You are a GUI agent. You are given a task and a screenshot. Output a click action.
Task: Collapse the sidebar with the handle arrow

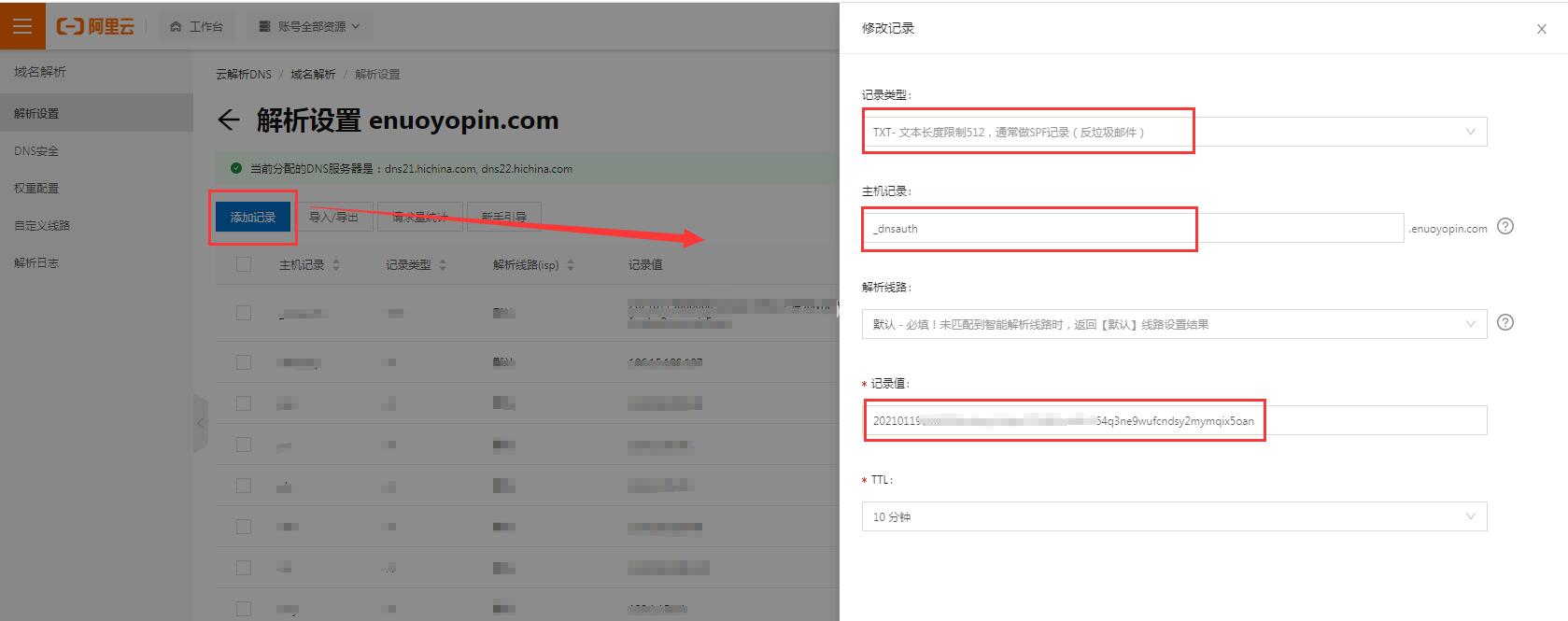point(200,423)
